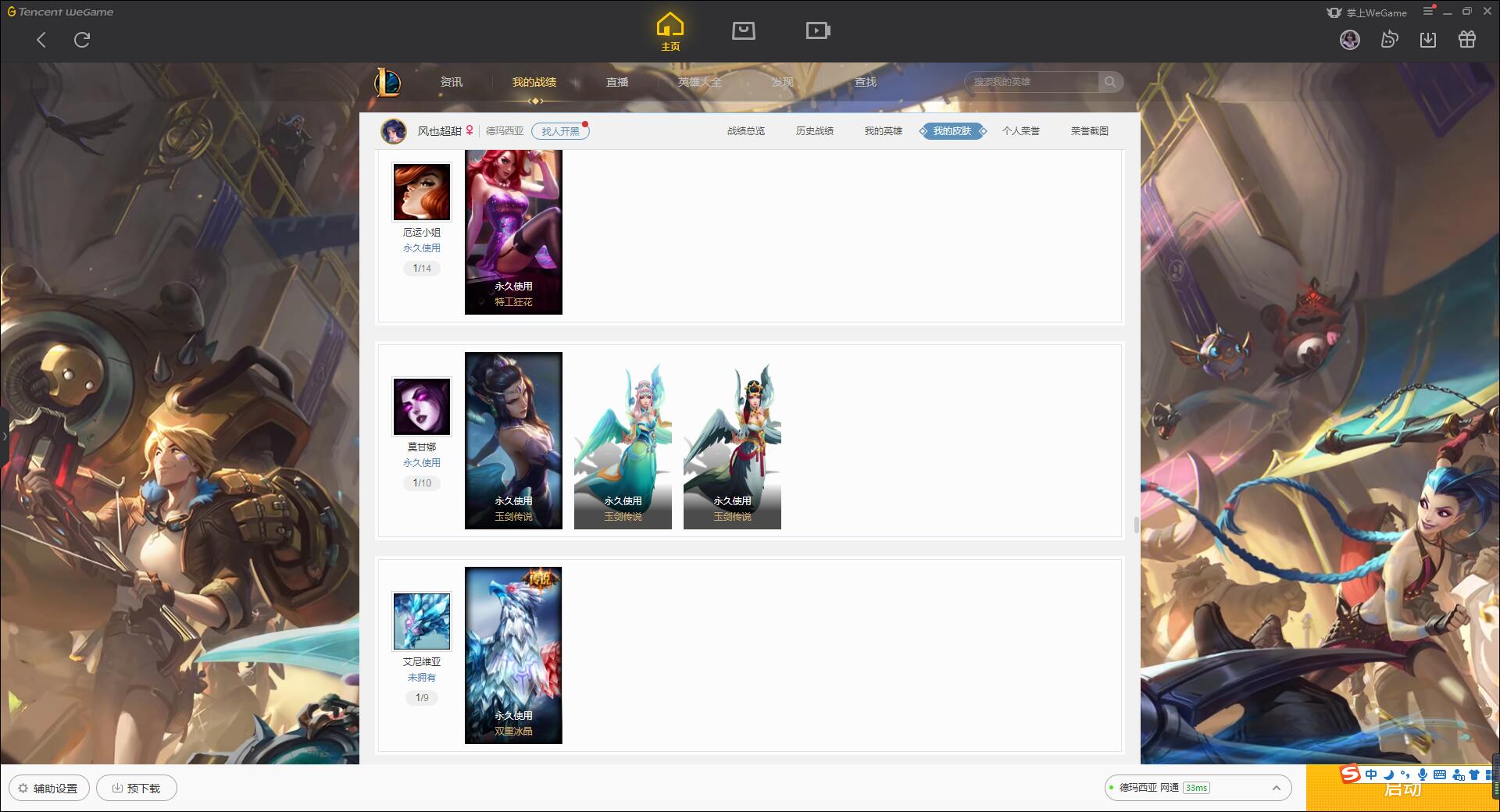Open the 双重冰晶 skin card

[513, 655]
